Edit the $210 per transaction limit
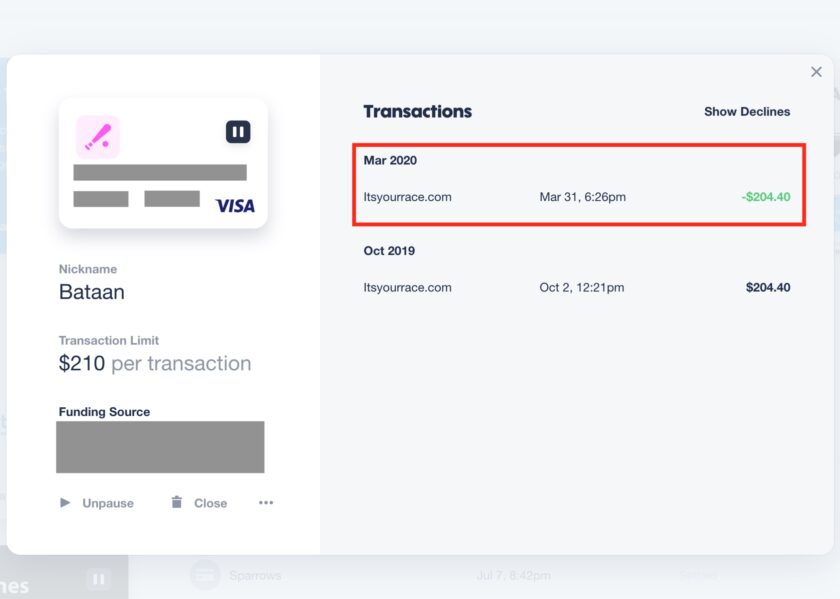This screenshot has width=840, height=599. [155, 363]
